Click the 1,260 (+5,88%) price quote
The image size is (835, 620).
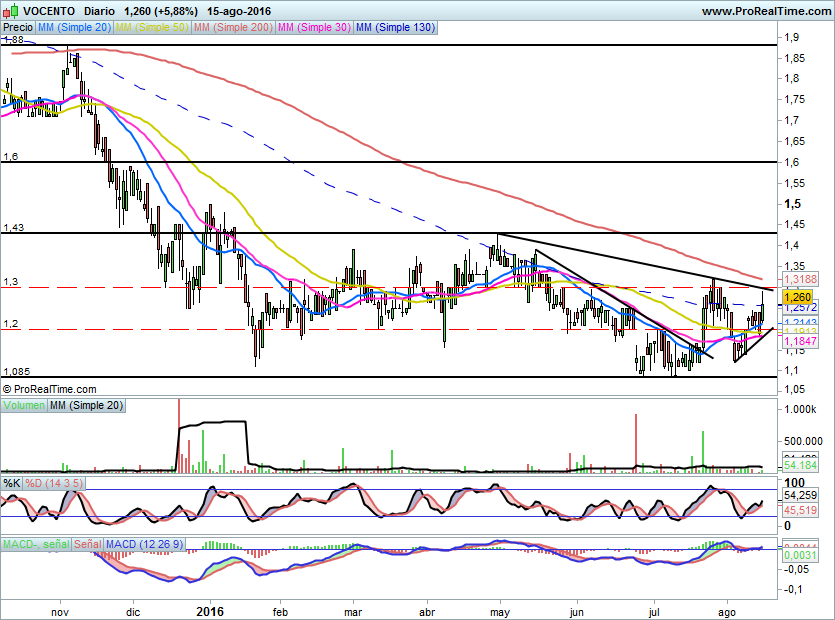click(x=161, y=11)
